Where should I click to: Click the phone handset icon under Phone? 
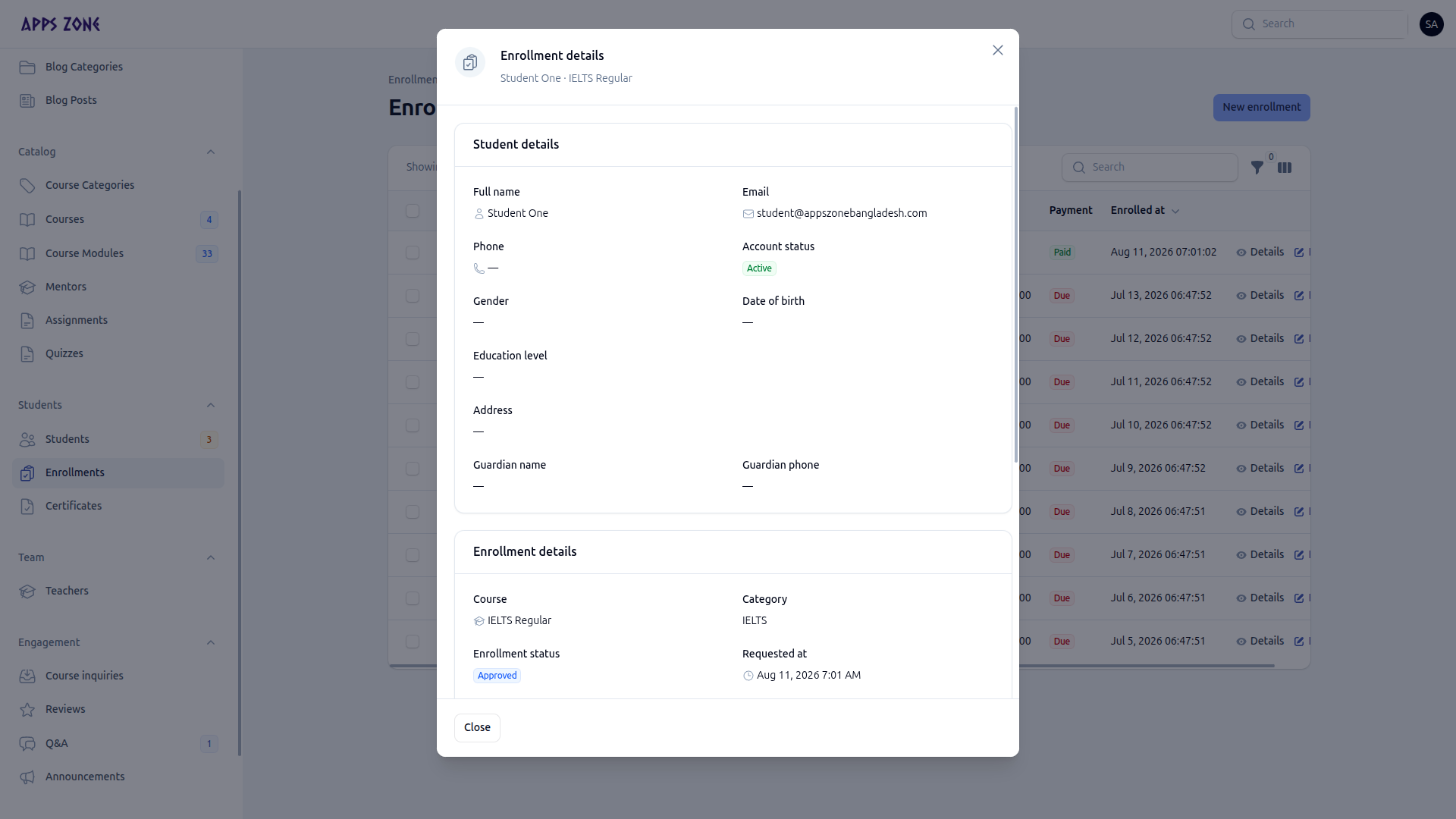click(479, 268)
